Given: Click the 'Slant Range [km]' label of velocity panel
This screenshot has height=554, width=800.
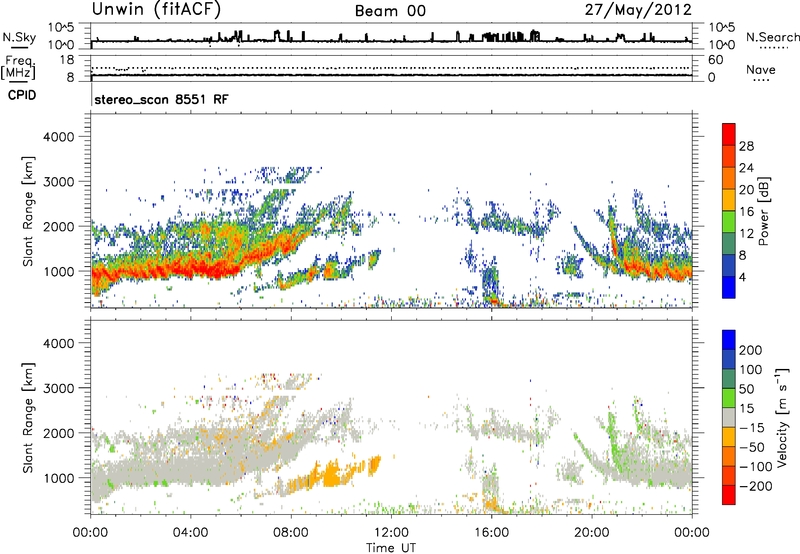Looking at the screenshot, I should pyautogui.click(x=28, y=417).
